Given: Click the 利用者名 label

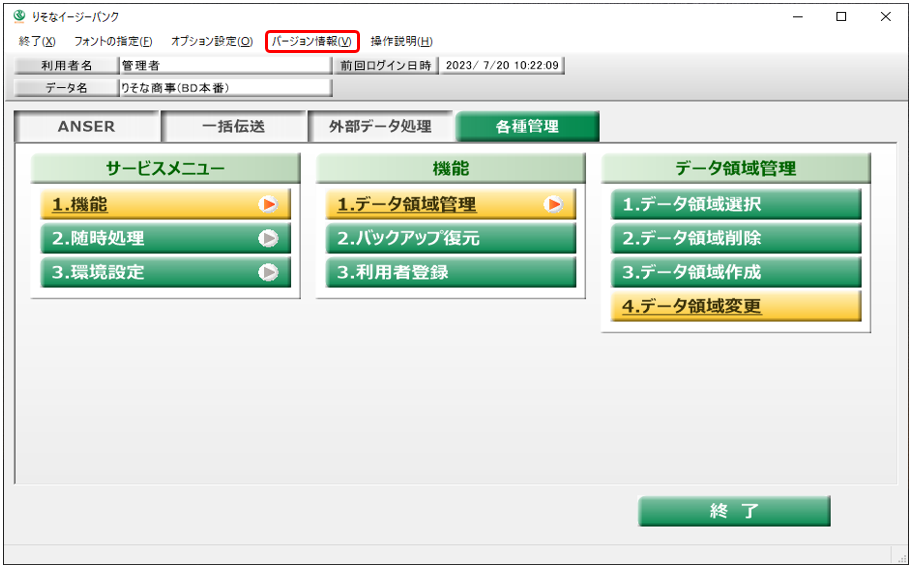Looking at the screenshot, I should click(66, 65).
